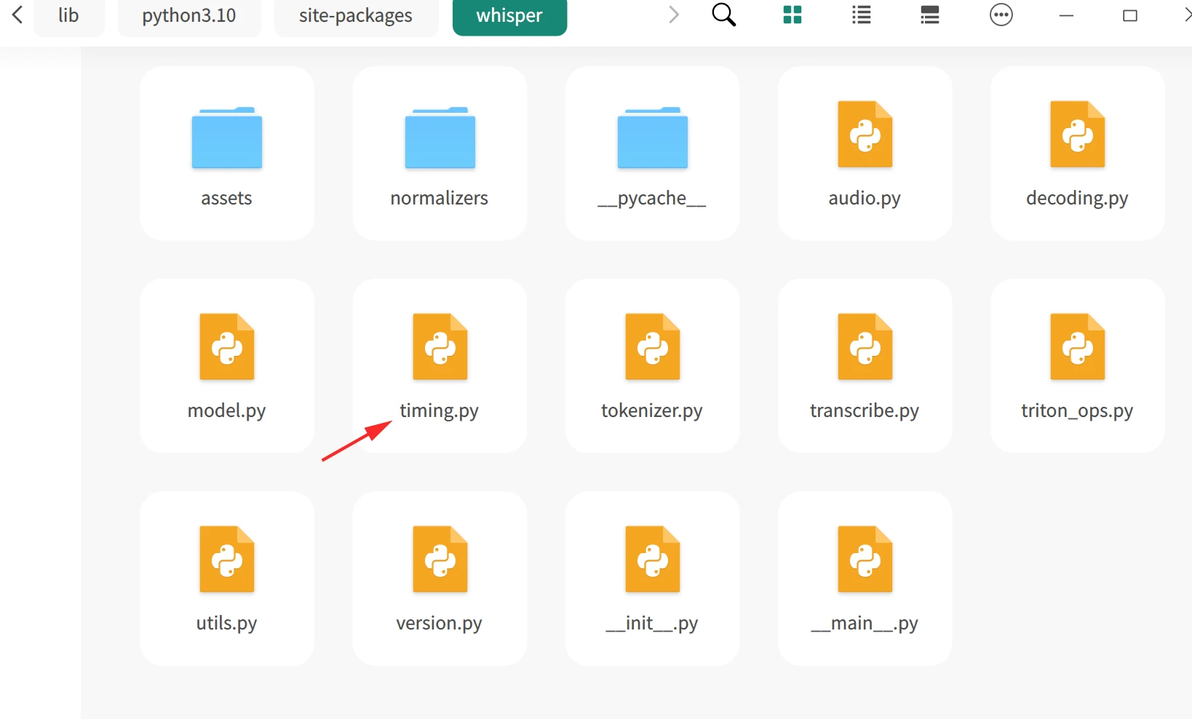Click the triton_ops.py file name

1077,410
